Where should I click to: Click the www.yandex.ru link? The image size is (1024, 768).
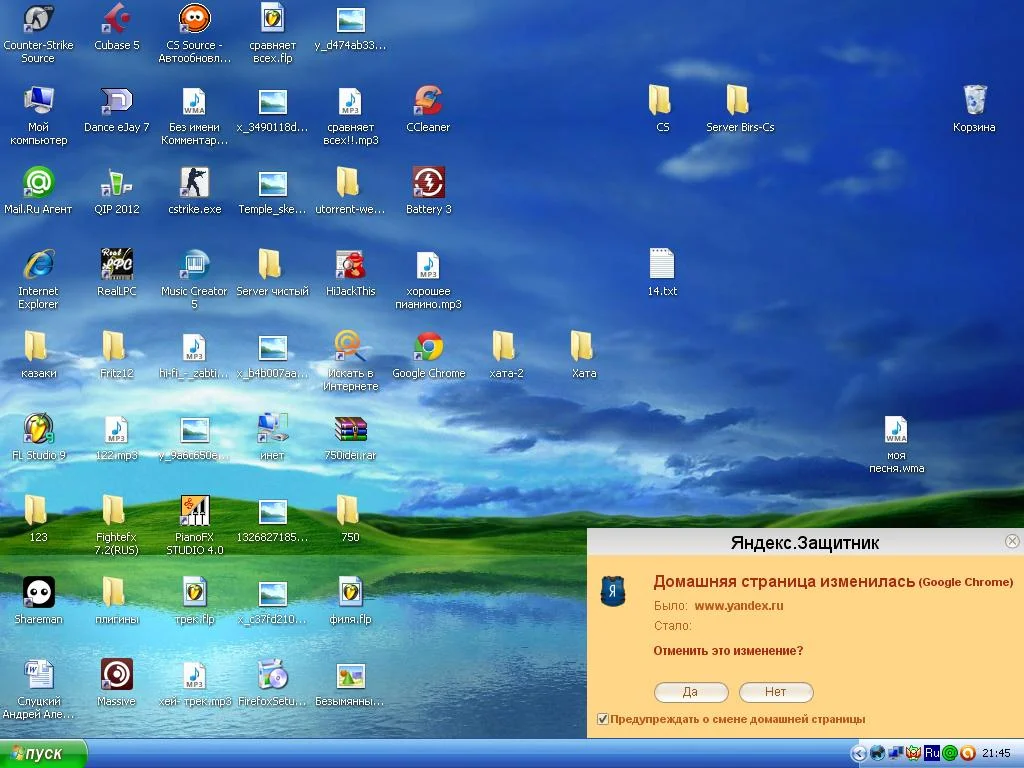[x=739, y=605]
